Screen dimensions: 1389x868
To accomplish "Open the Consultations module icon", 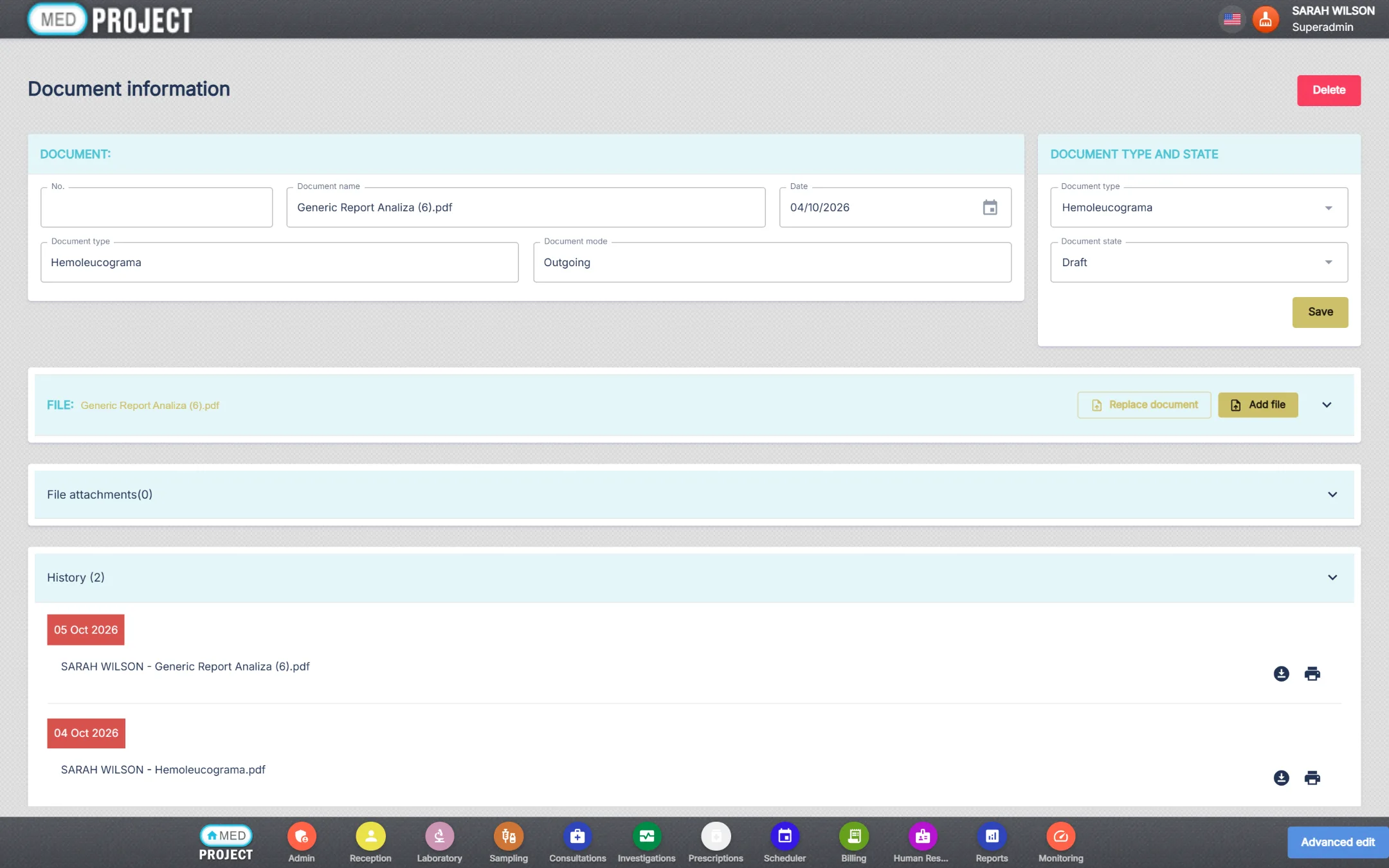I will [577, 836].
